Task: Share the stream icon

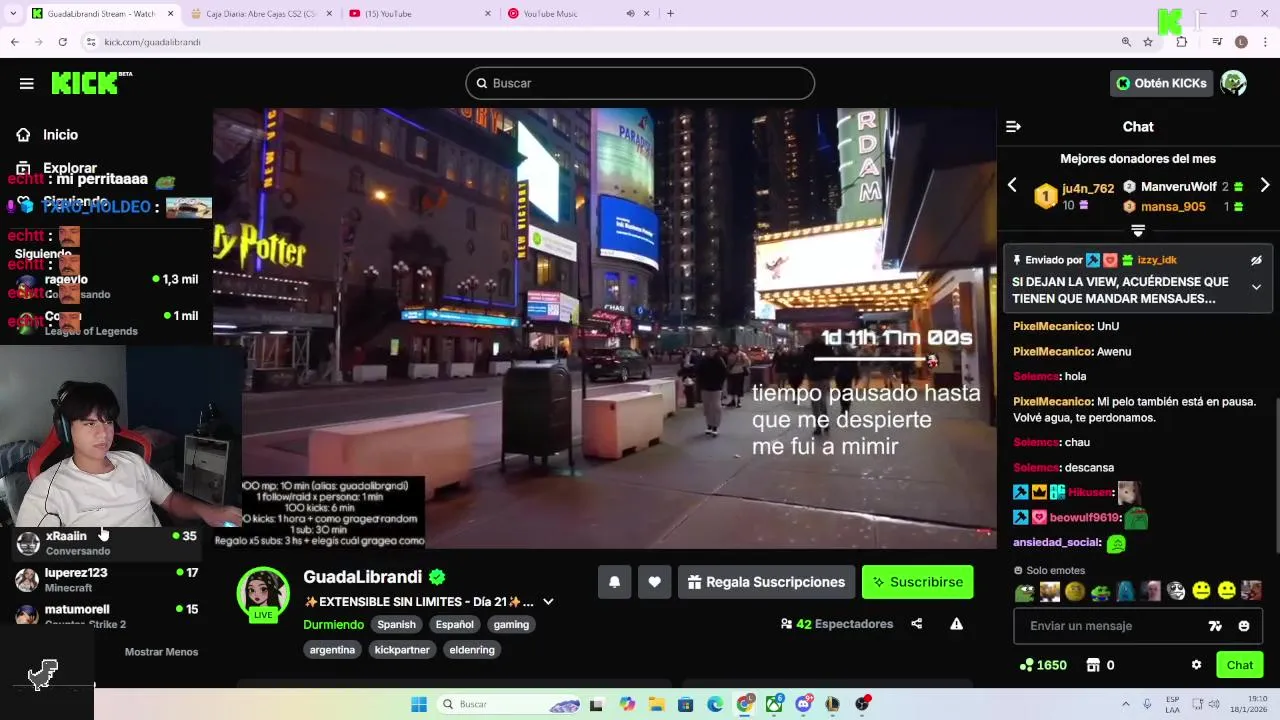Action: tap(917, 624)
